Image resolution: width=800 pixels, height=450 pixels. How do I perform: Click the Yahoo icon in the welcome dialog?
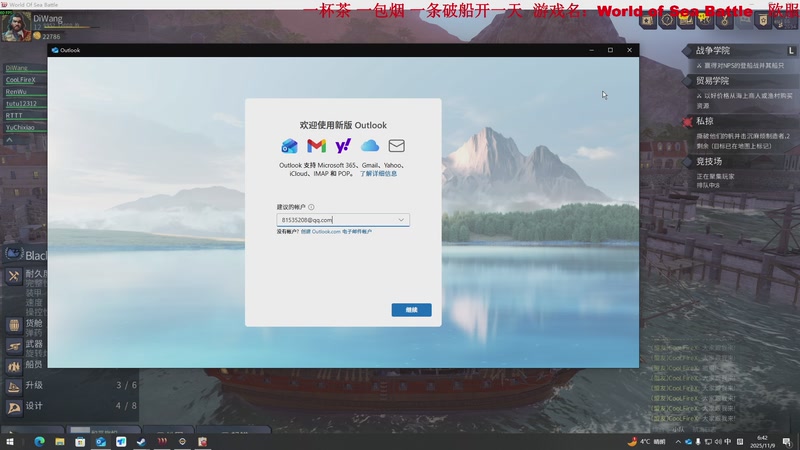tap(343, 146)
